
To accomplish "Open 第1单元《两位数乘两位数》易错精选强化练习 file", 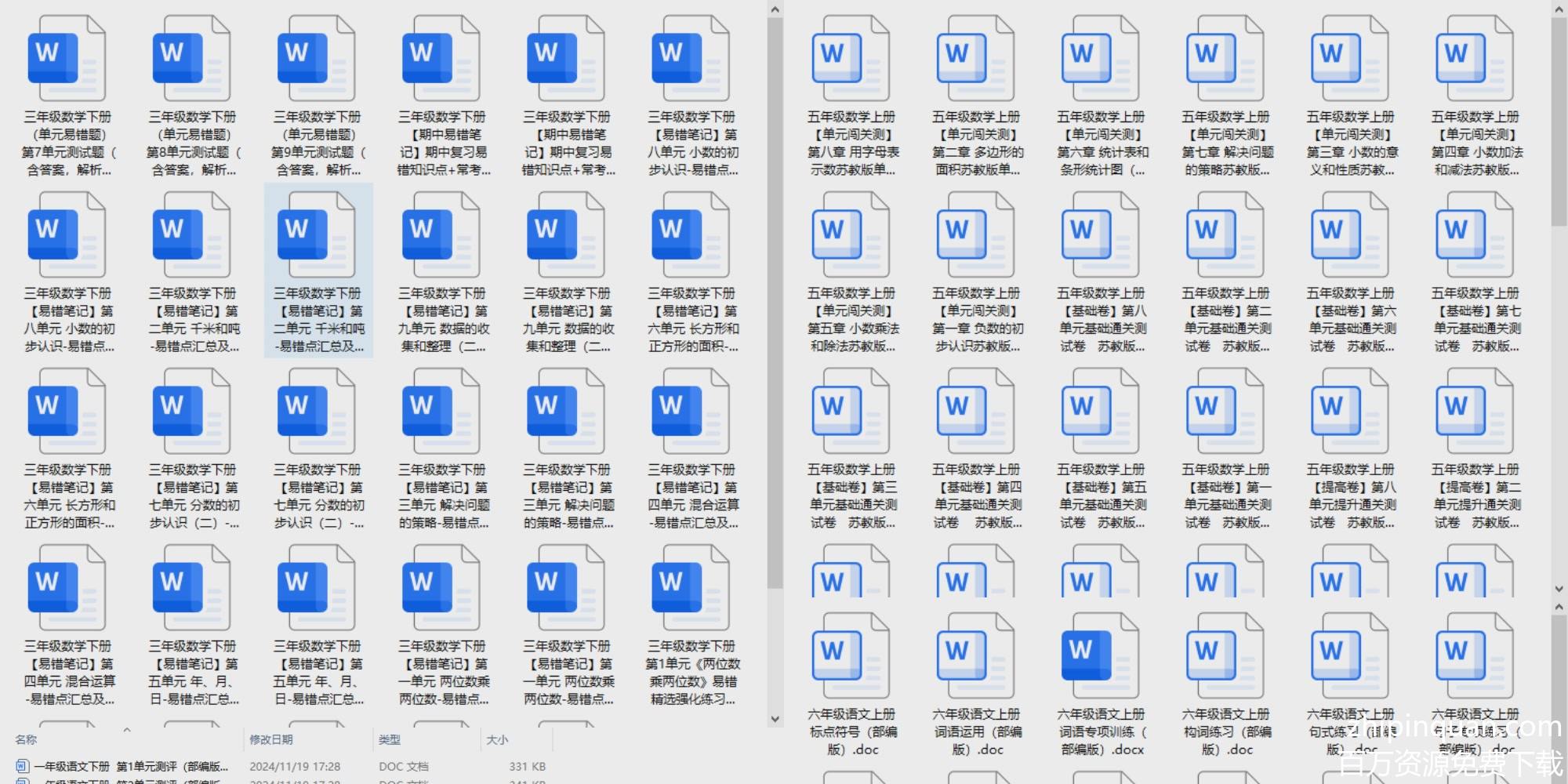I will 692,626.
